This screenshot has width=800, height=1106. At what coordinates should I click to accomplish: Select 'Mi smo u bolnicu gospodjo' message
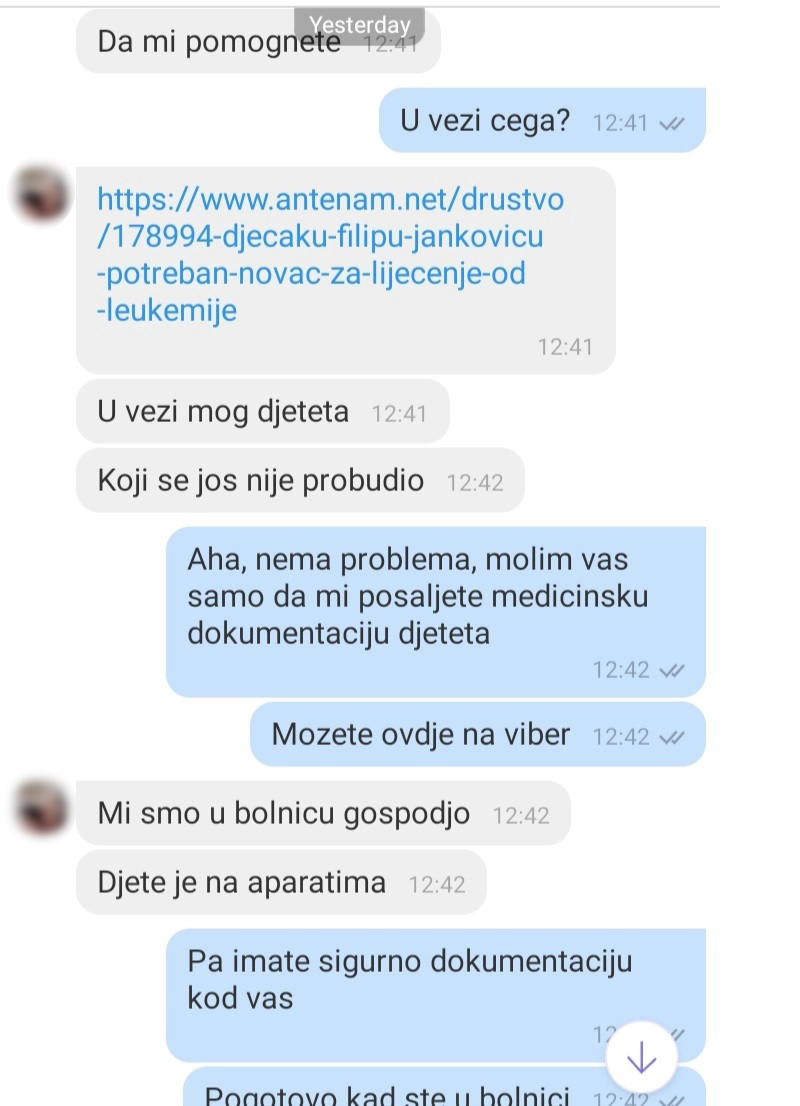(x=323, y=813)
